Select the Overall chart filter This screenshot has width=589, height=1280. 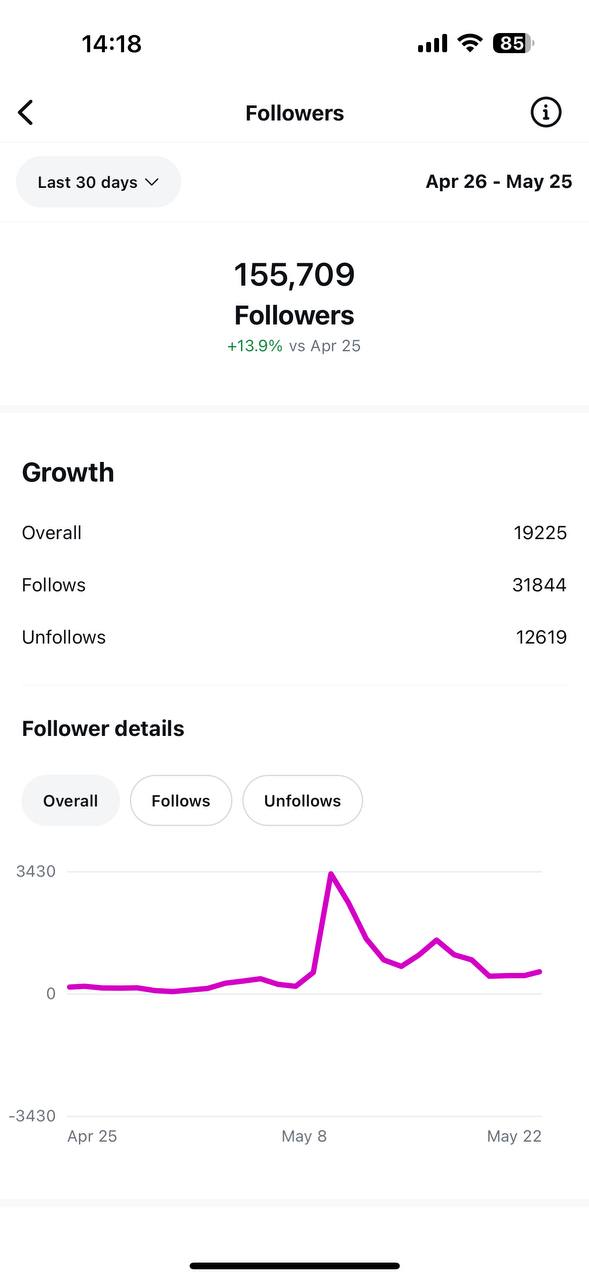[70, 800]
